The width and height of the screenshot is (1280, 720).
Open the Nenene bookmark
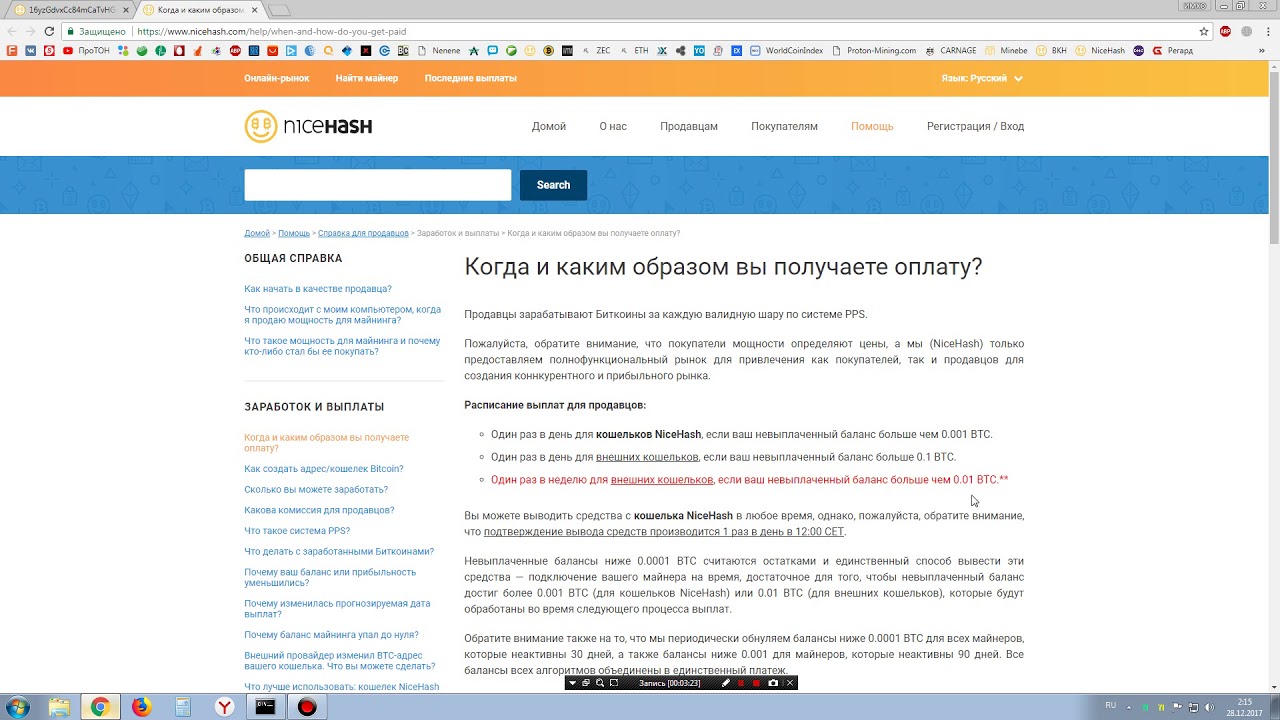[x=439, y=50]
